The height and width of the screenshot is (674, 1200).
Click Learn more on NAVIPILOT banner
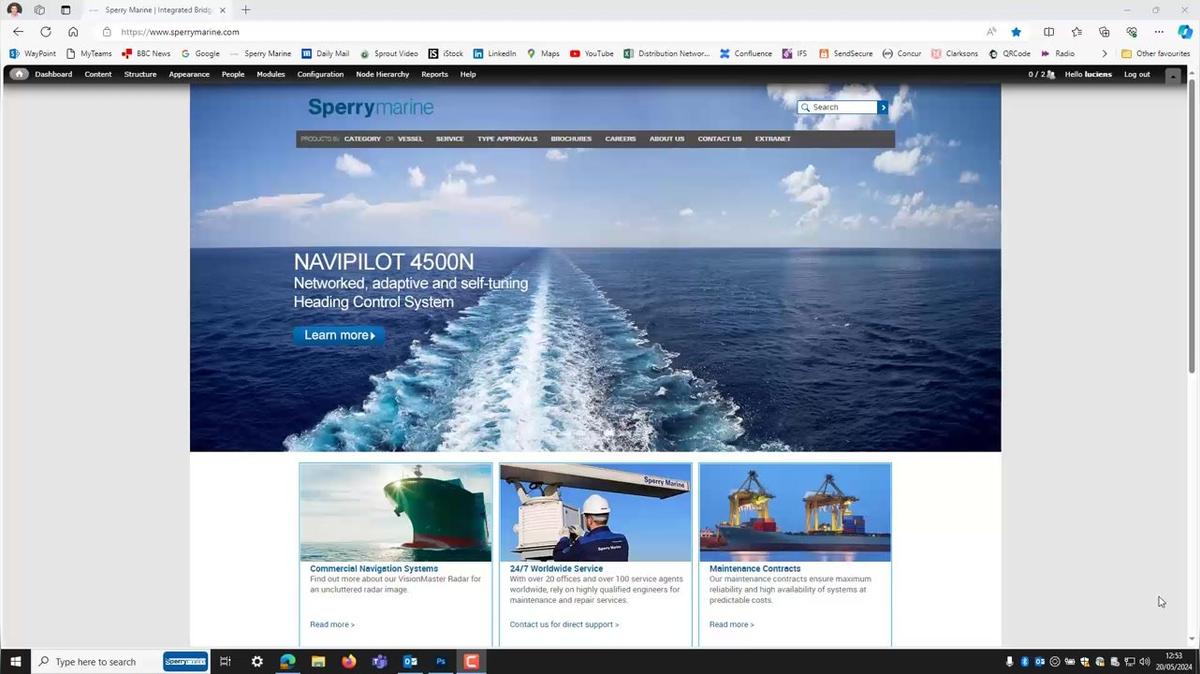339,335
